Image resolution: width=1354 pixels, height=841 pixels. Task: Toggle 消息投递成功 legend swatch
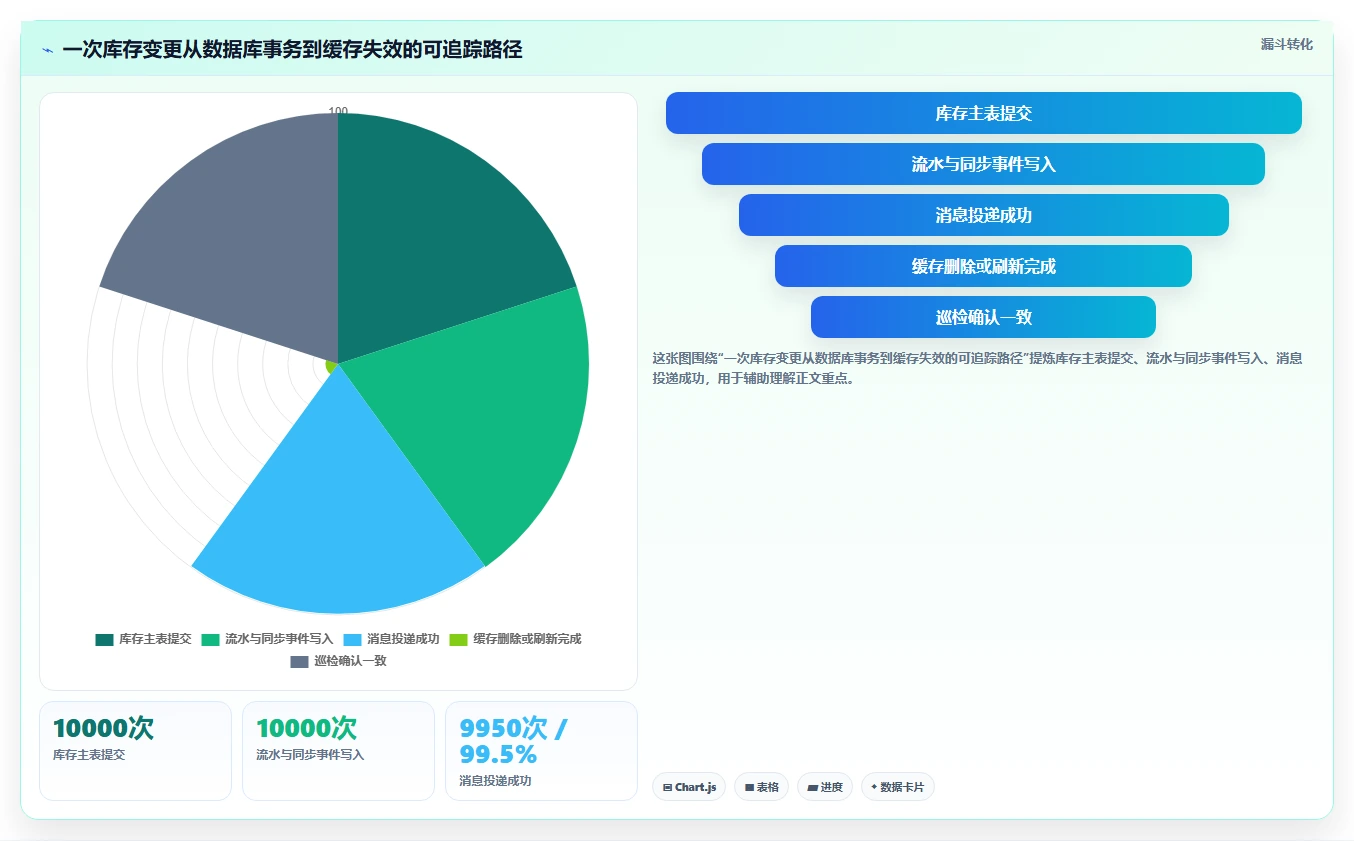coord(353,639)
